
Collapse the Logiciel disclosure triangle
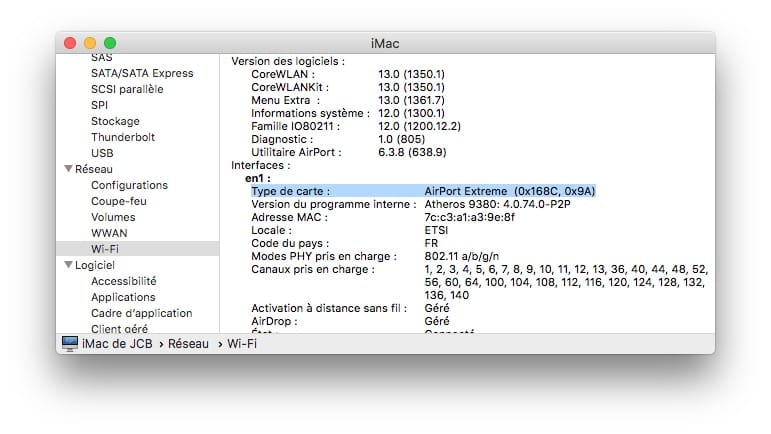coord(68,265)
